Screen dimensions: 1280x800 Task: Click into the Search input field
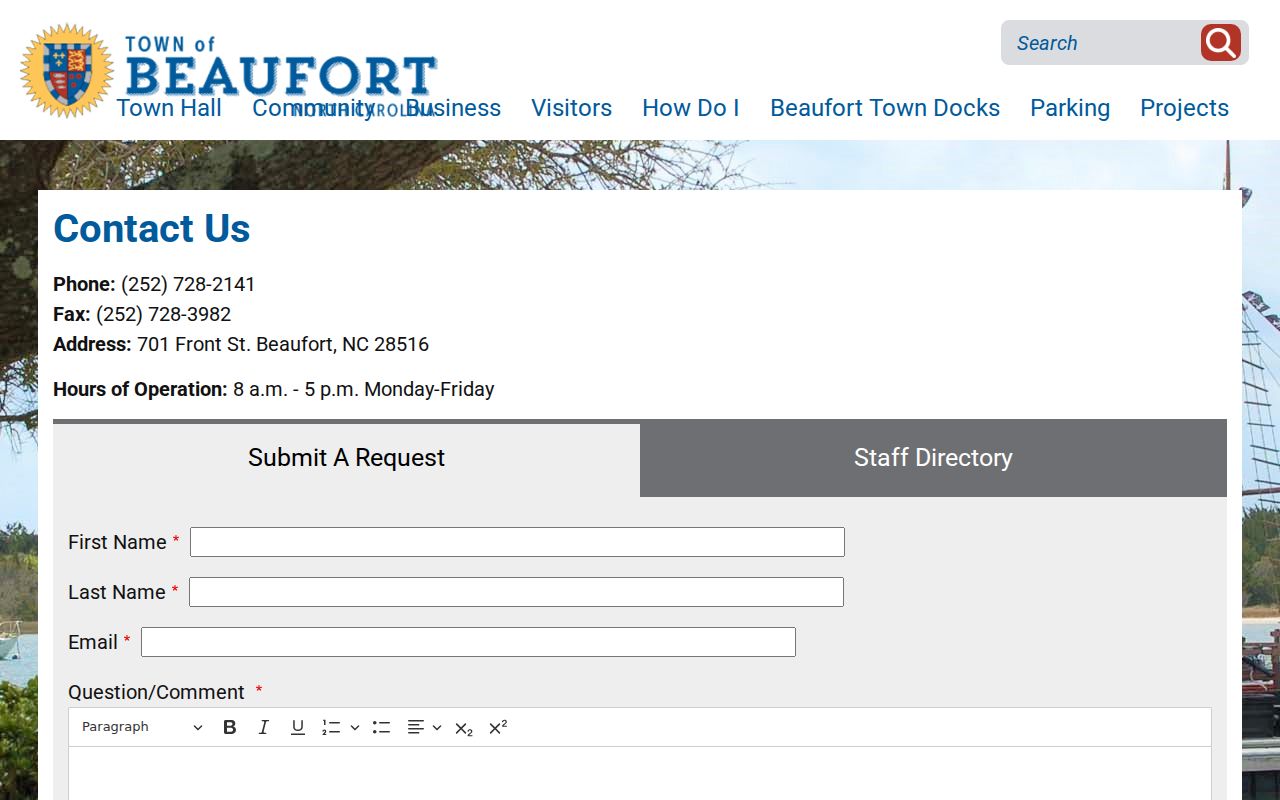[x=1101, y=43]
